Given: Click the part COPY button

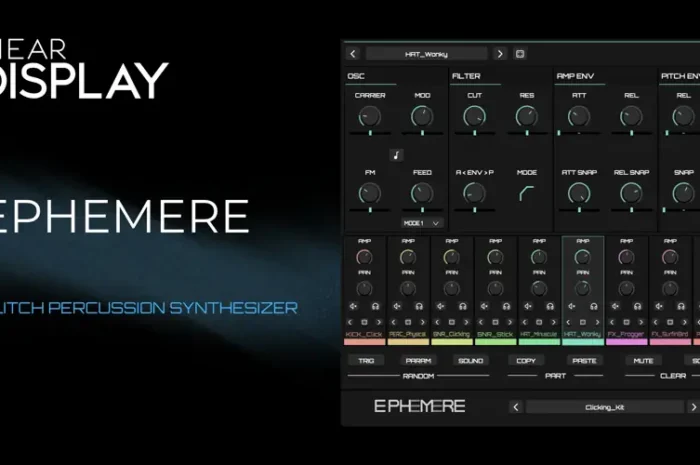Looking at the screenshot, I should click(526, 360).
